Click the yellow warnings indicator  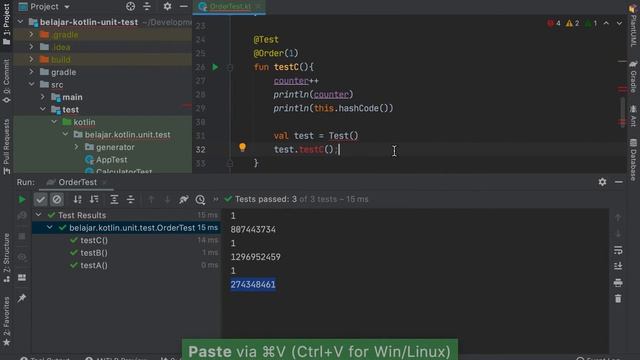coord(572,24)
